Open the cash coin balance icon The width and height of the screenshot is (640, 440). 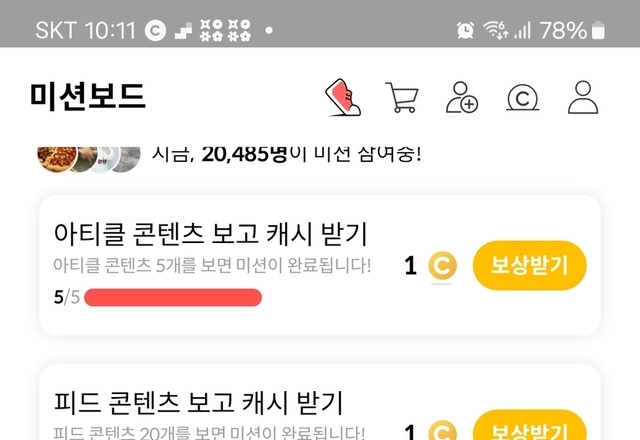coord(522,98)
